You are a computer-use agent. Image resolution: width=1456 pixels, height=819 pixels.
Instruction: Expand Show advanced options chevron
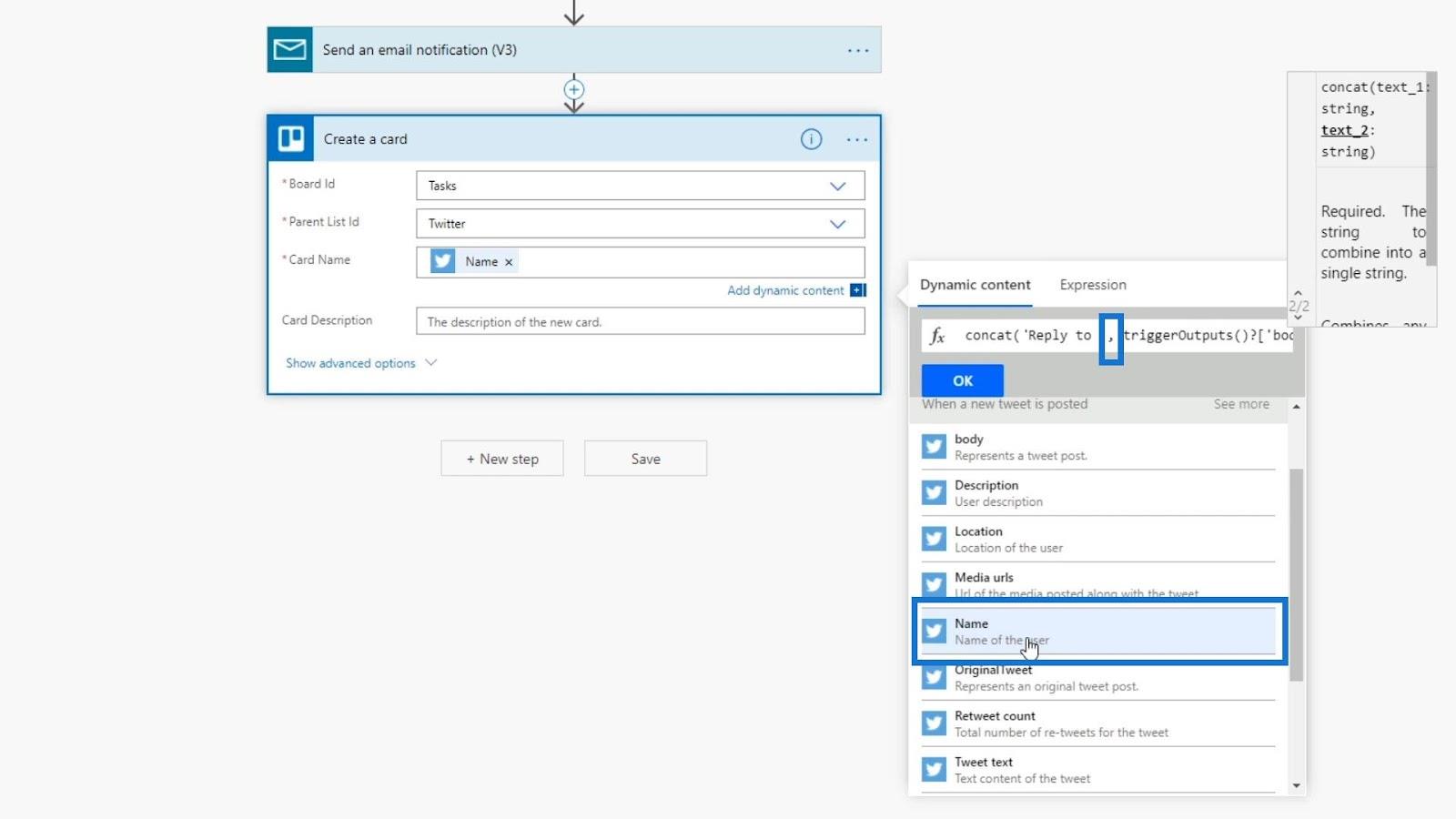(x=431, y=362)
